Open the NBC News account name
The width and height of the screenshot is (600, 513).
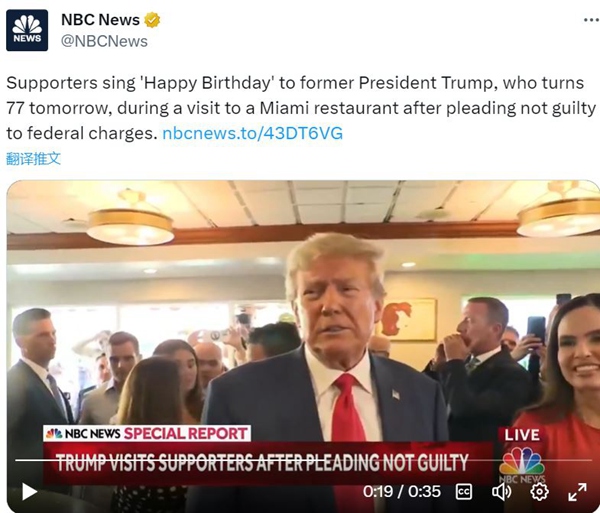click(x=100, y=20)
